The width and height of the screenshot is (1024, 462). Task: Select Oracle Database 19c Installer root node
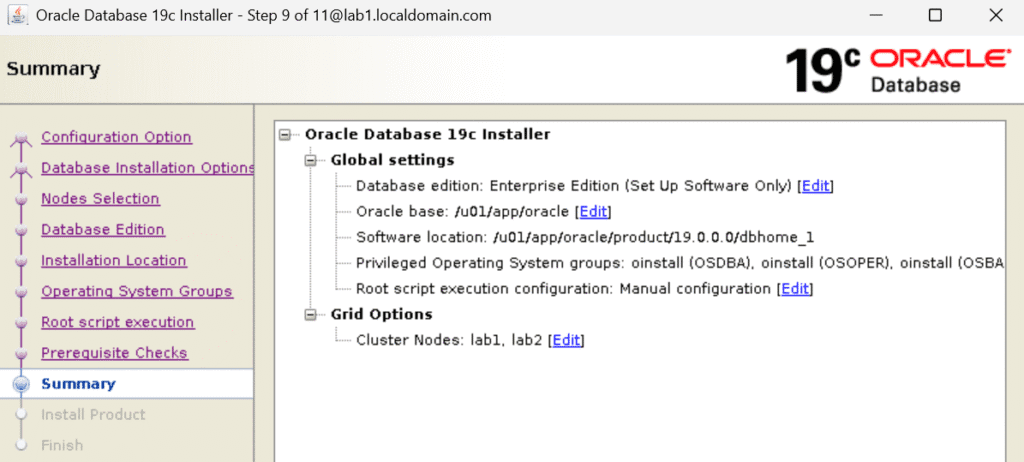click(427, 135)
